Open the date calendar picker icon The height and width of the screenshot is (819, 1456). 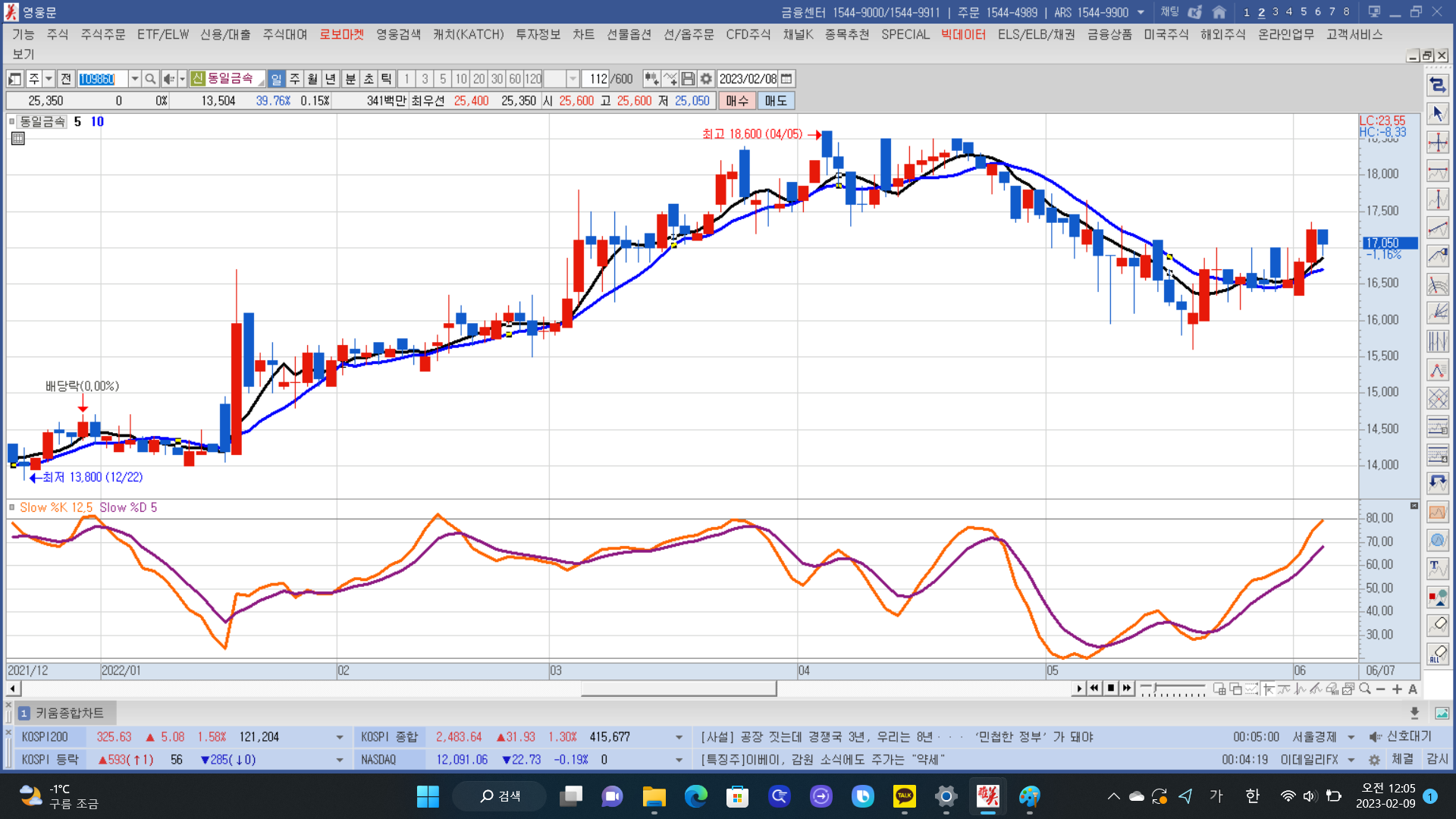point(787,79)
